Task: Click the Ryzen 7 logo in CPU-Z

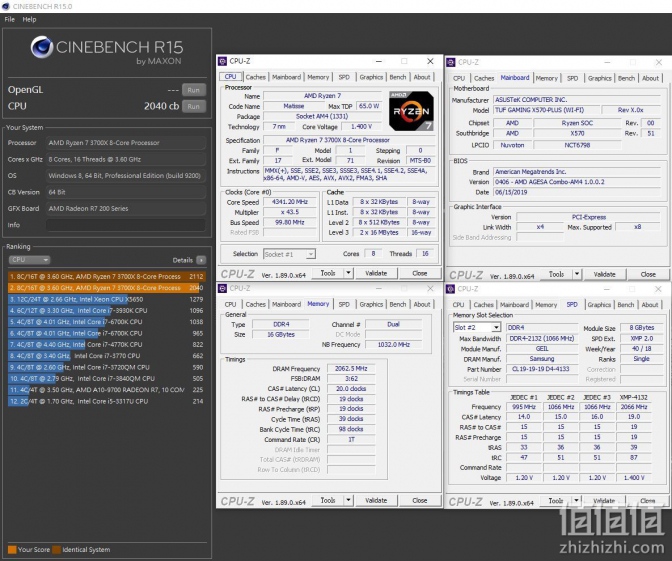Action: tap(411, 111)
